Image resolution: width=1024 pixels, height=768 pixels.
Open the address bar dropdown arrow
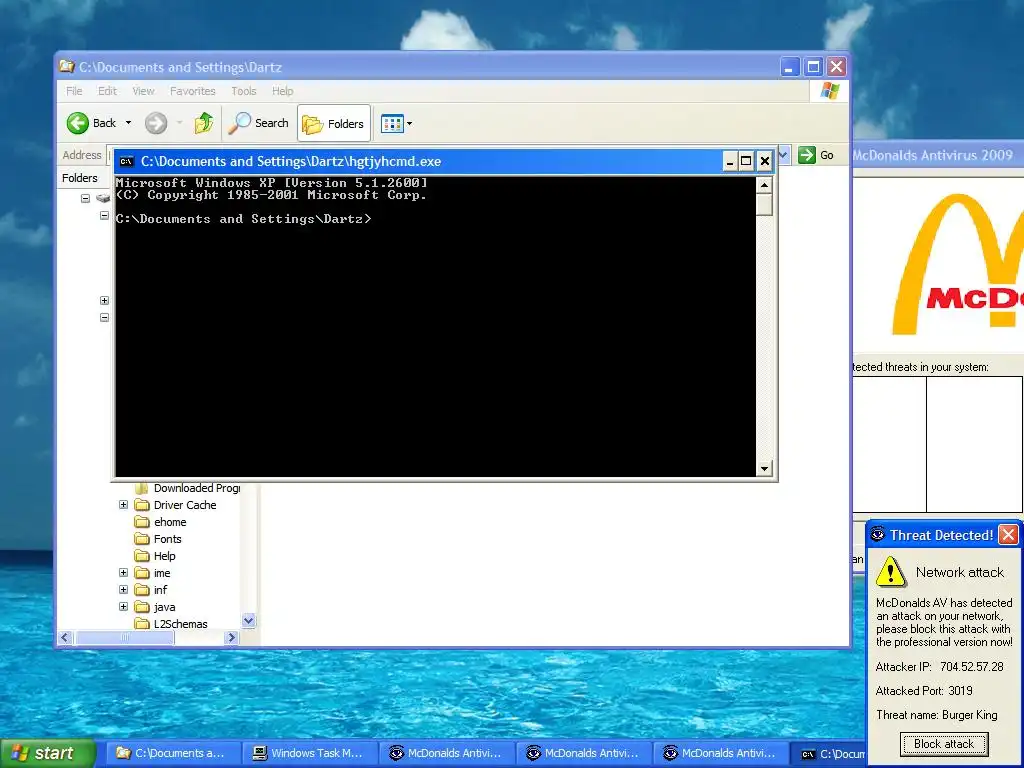(x=784, y=155)
